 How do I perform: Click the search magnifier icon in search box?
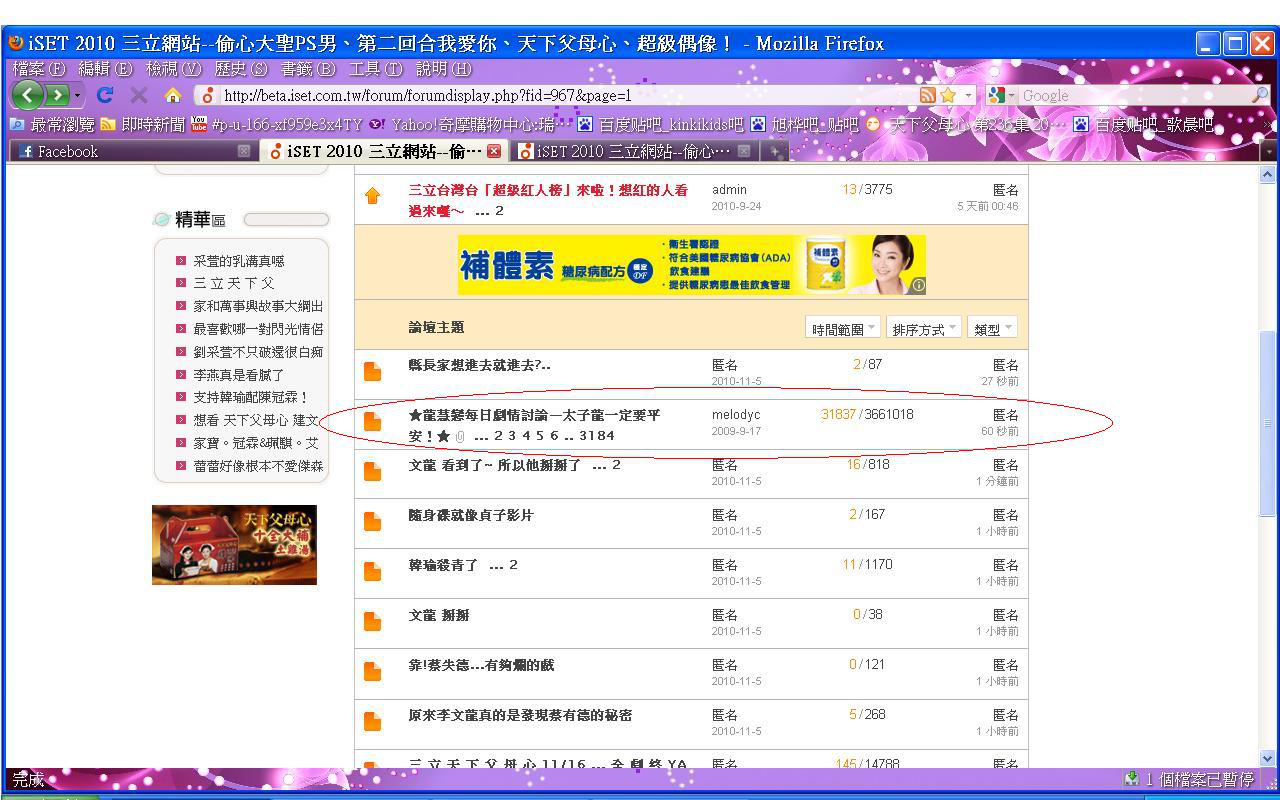pyautogui.click(x=1259, y=95)
